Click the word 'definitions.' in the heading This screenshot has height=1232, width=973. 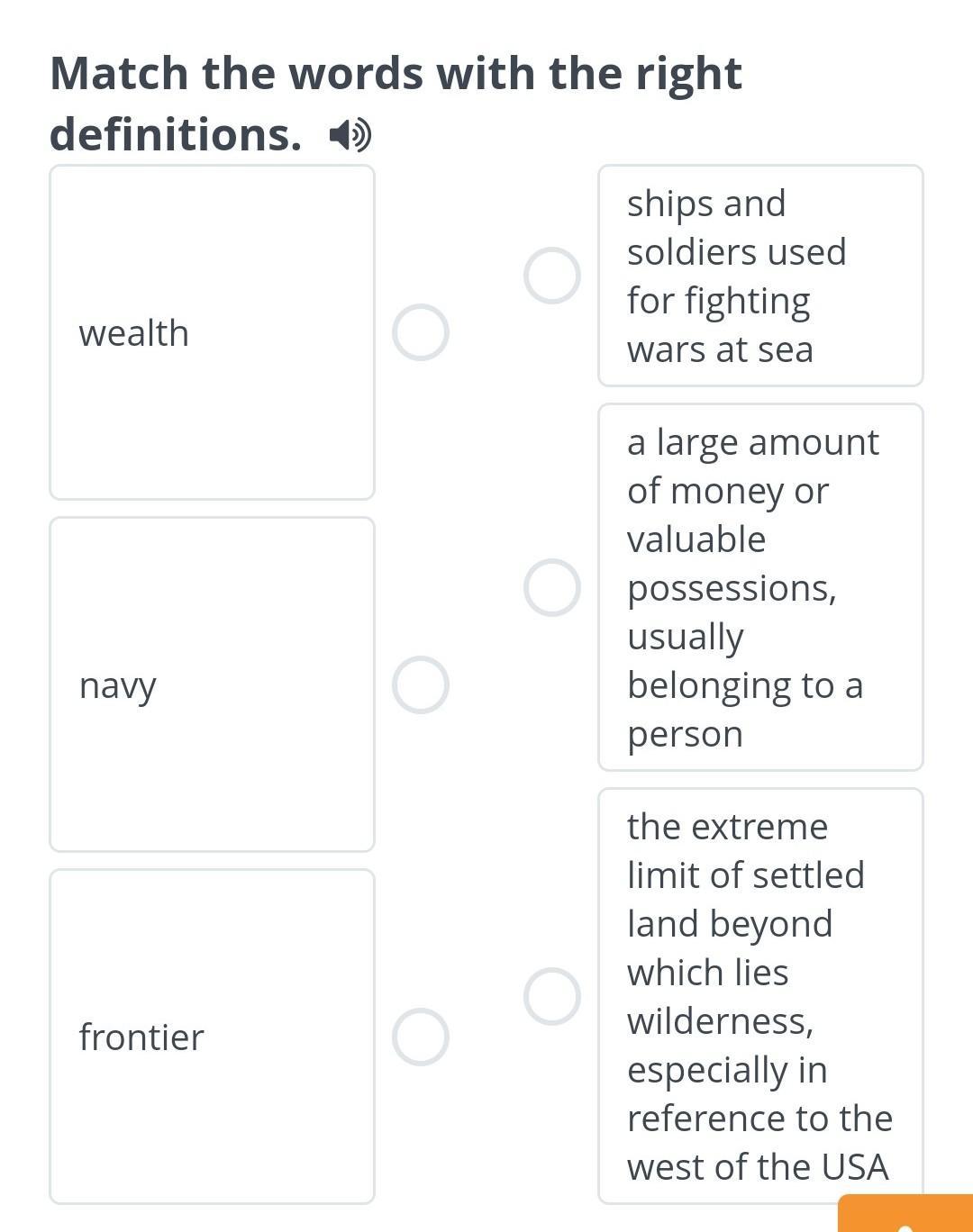tap(176, 134)
